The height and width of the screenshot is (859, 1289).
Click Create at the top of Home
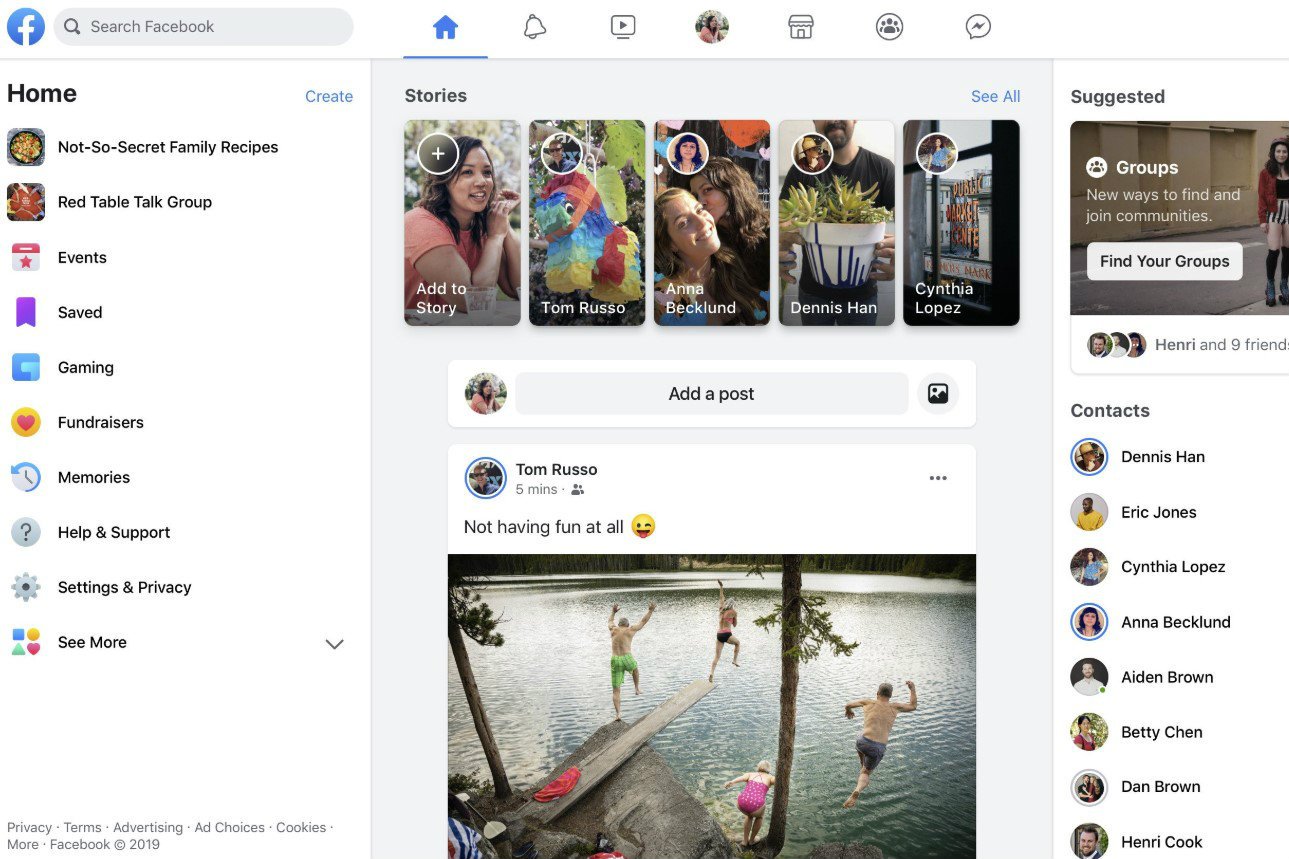pos(328,96)
